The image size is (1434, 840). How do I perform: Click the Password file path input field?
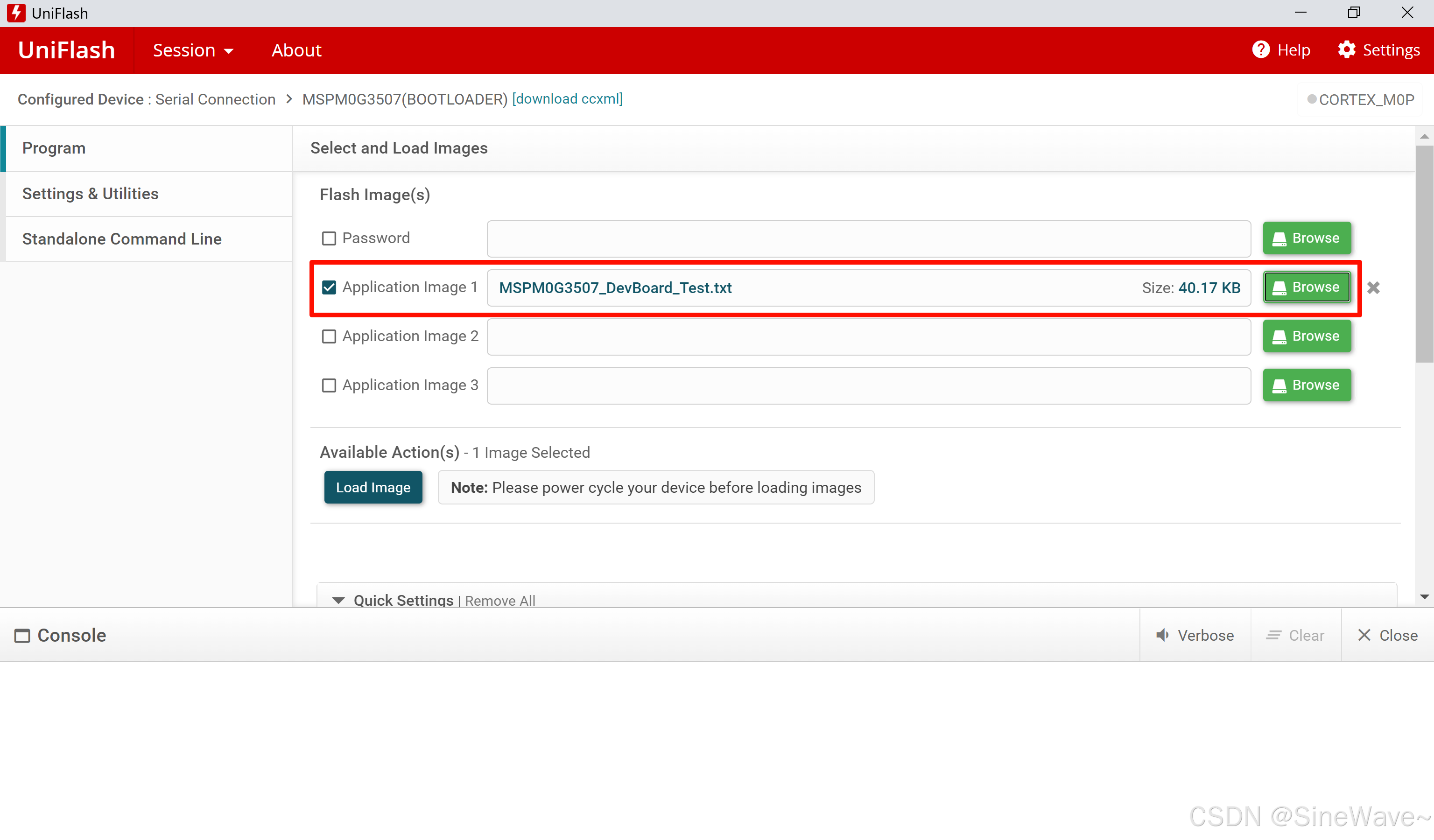tap(868, 239)
